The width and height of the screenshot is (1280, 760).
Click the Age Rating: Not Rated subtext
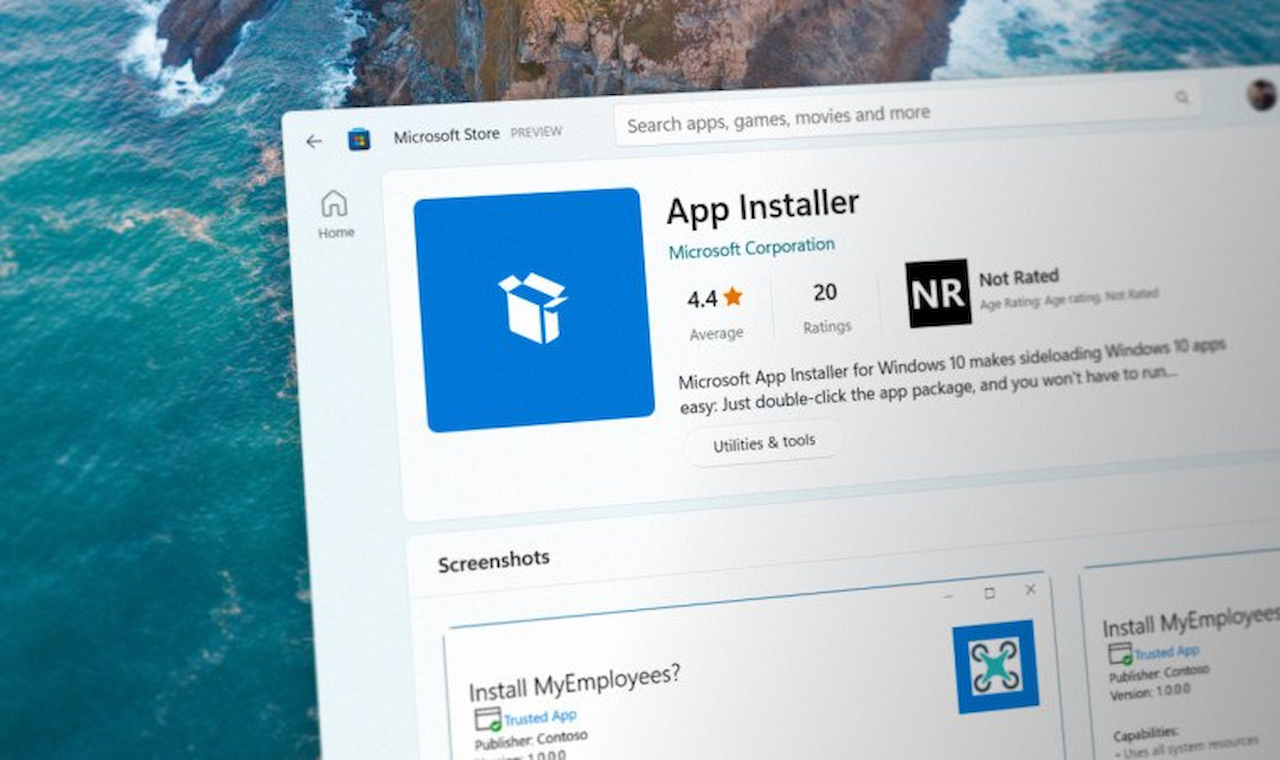[x=1068, y=298]
